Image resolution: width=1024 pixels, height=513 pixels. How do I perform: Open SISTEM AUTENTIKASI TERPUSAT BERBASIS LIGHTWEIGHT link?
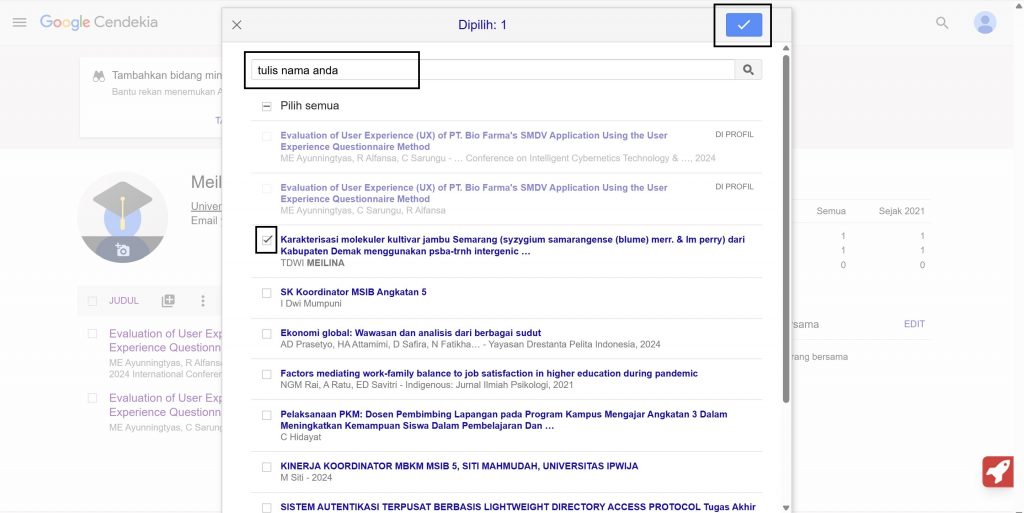(518, 506)
